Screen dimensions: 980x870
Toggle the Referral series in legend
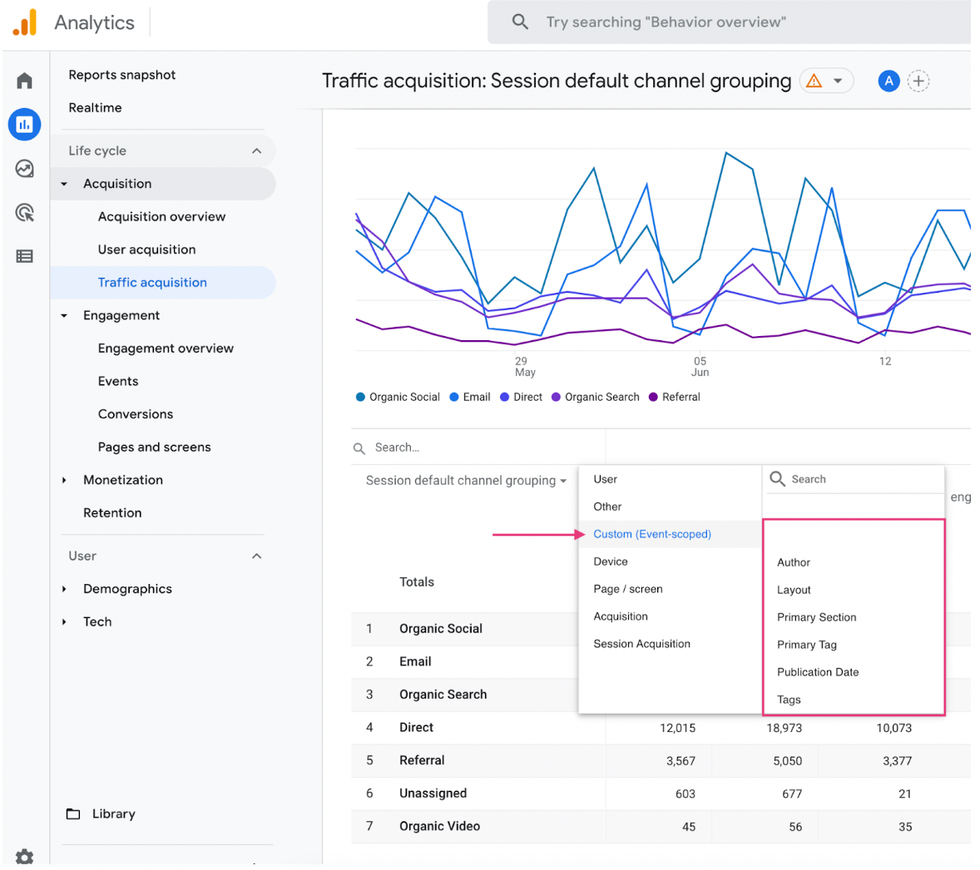(x=654, y=397)
